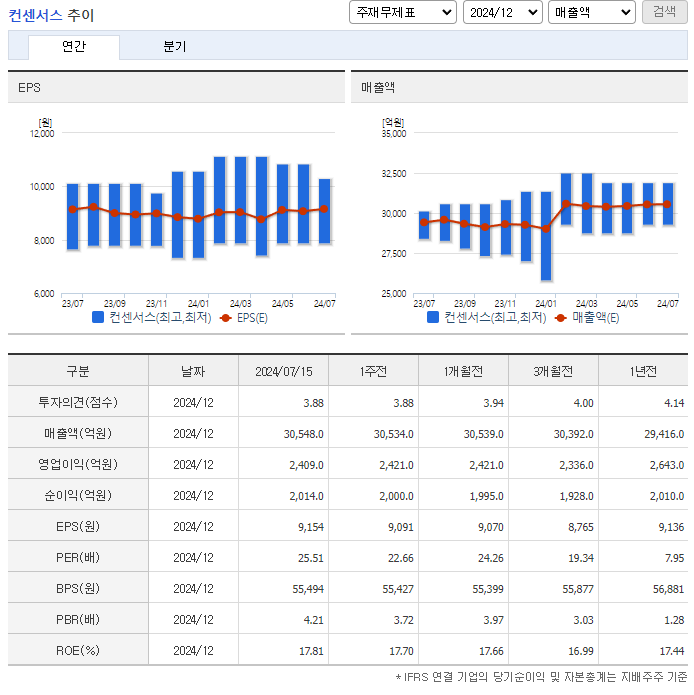Click the value 2,014.0
Screen dimensions: 694x695
306,496
